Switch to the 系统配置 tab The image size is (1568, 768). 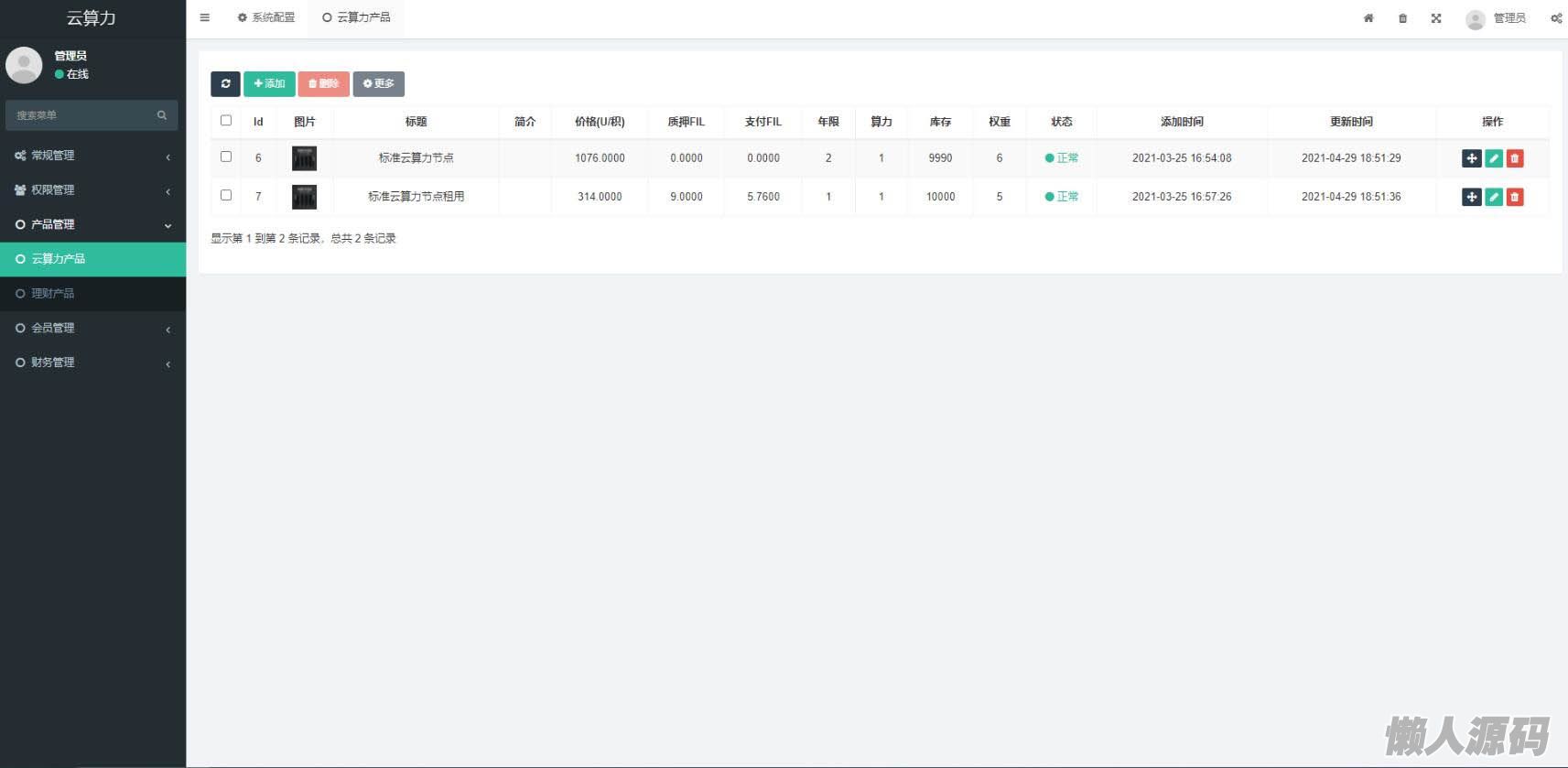[266, 17]
